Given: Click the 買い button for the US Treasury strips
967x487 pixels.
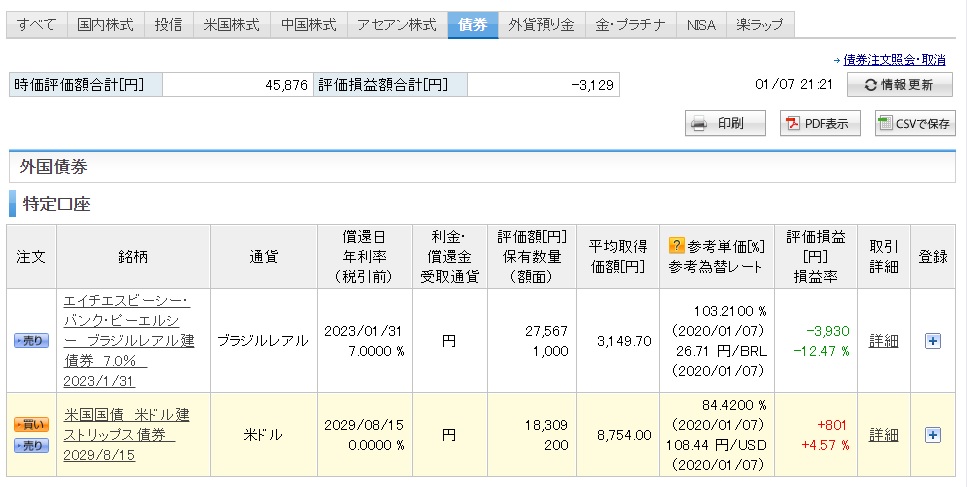Looking at the screenshot, I should click(31, 424).
